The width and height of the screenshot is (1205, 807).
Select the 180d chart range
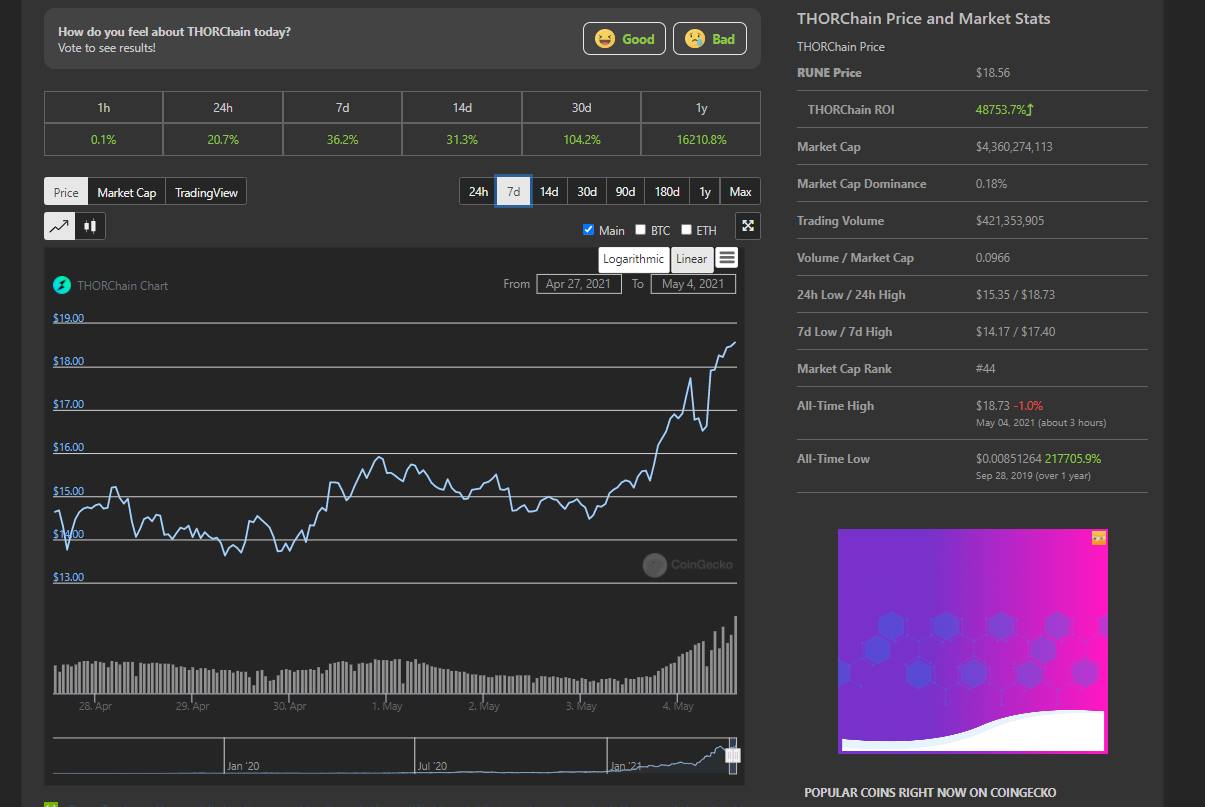[667, 191]
